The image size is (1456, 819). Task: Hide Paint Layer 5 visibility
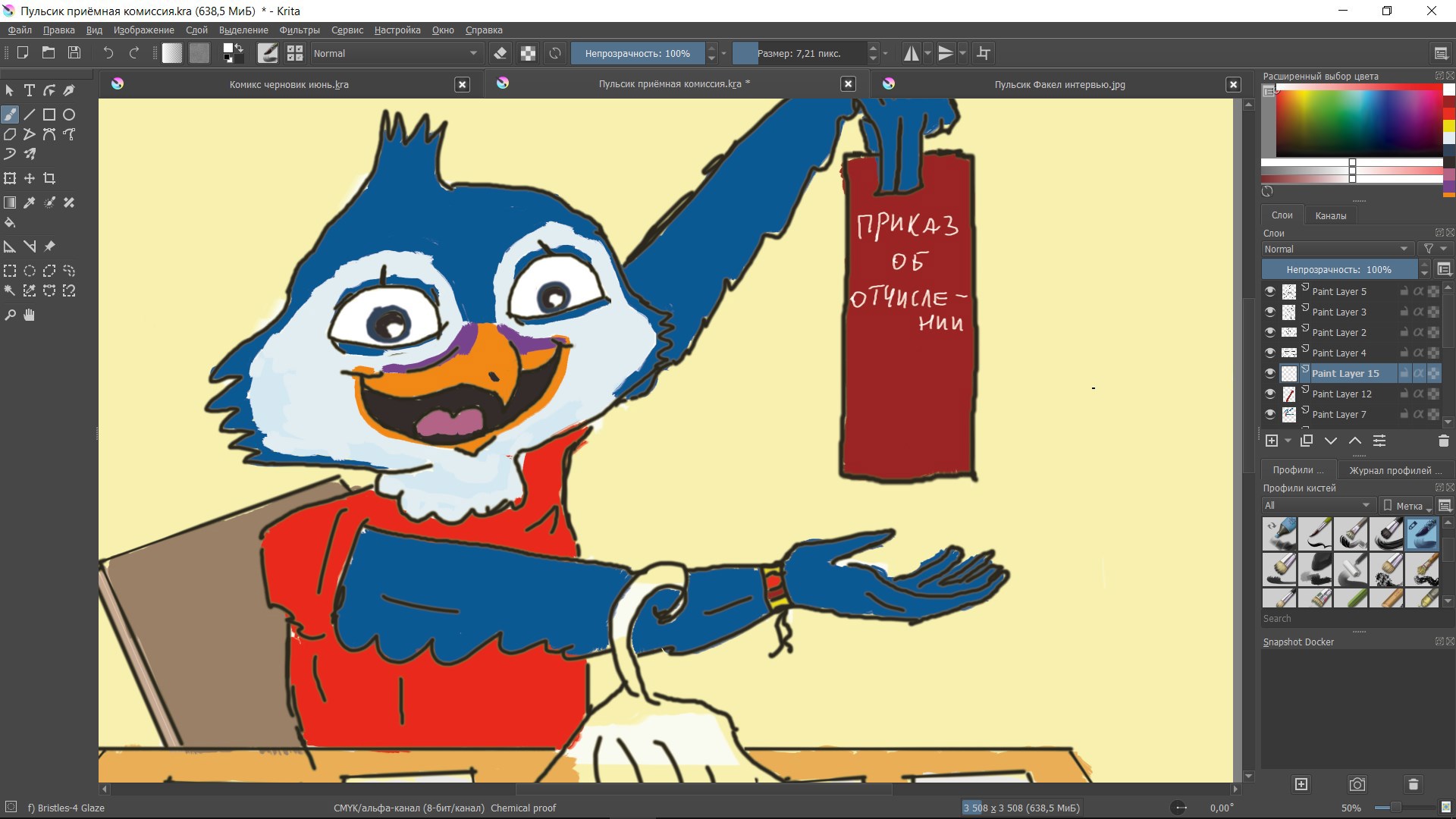[1270, 291]
